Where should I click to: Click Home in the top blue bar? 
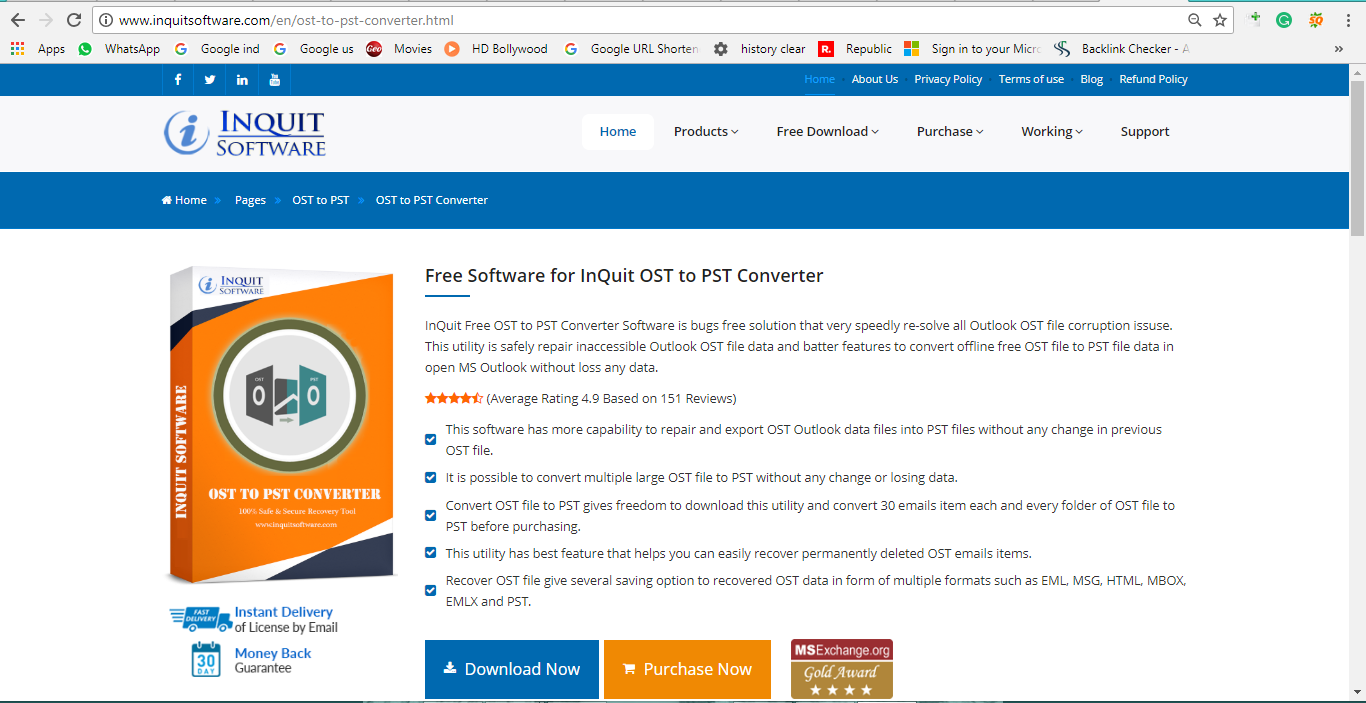(x=819, y=79)
